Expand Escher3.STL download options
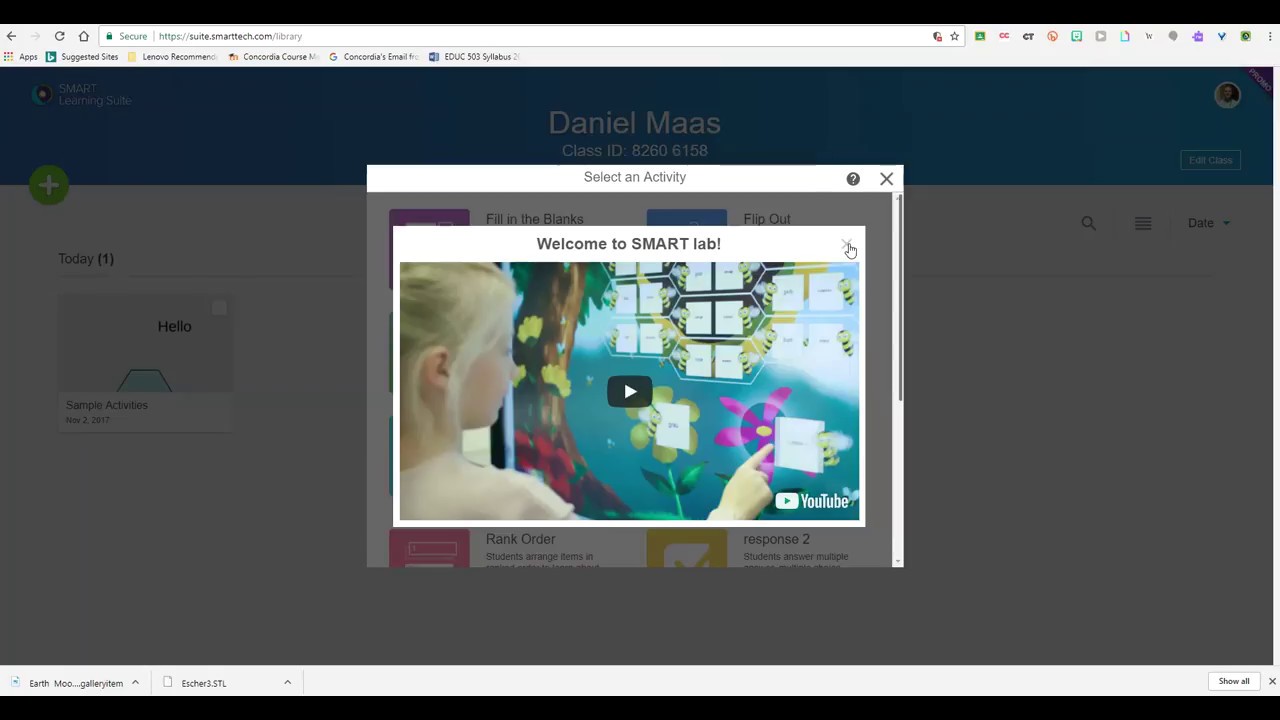This screenshot has height=720, width=1280. tap(287, 683)
